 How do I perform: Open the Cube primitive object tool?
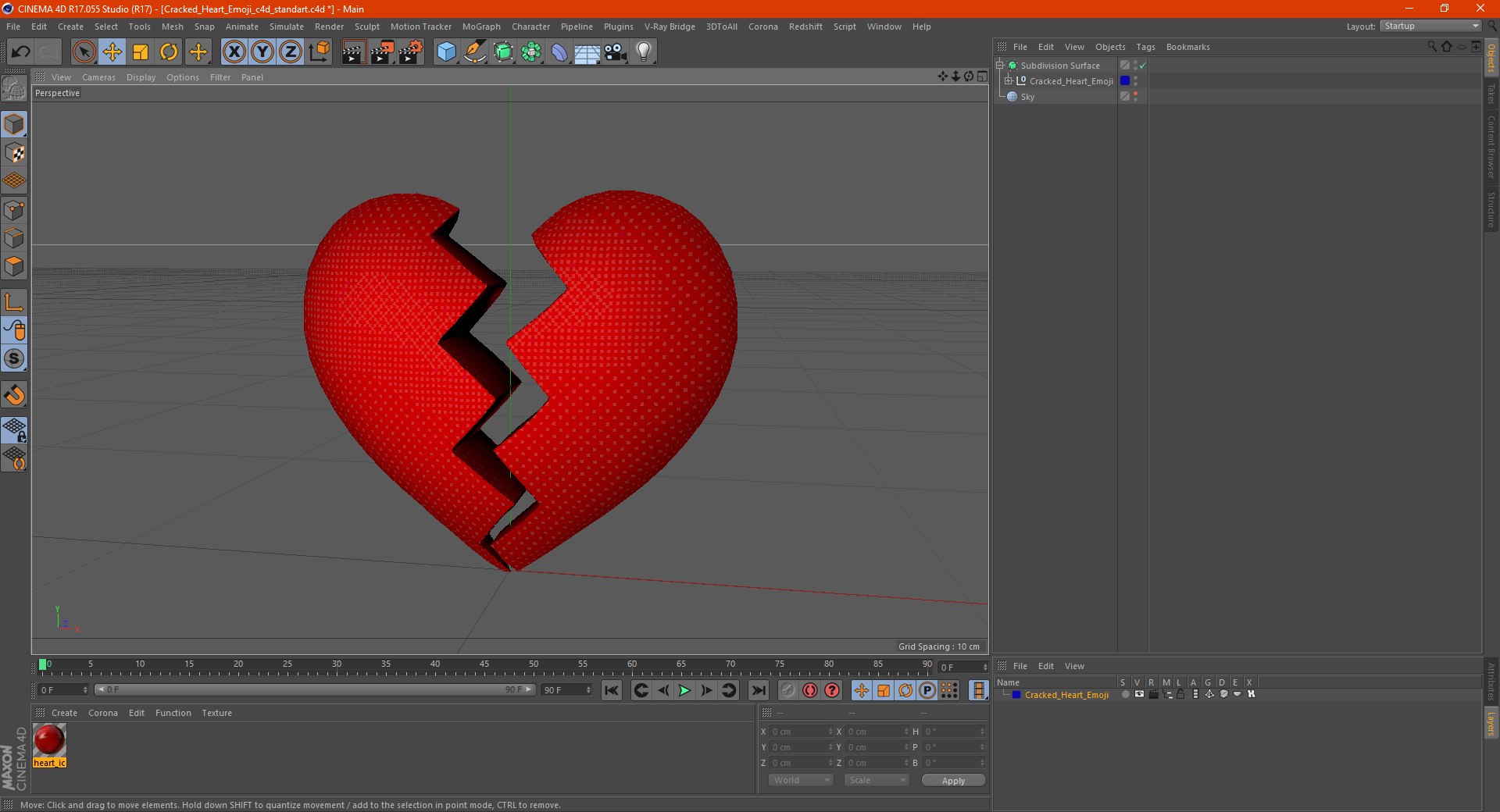click(x=446, y=52)
